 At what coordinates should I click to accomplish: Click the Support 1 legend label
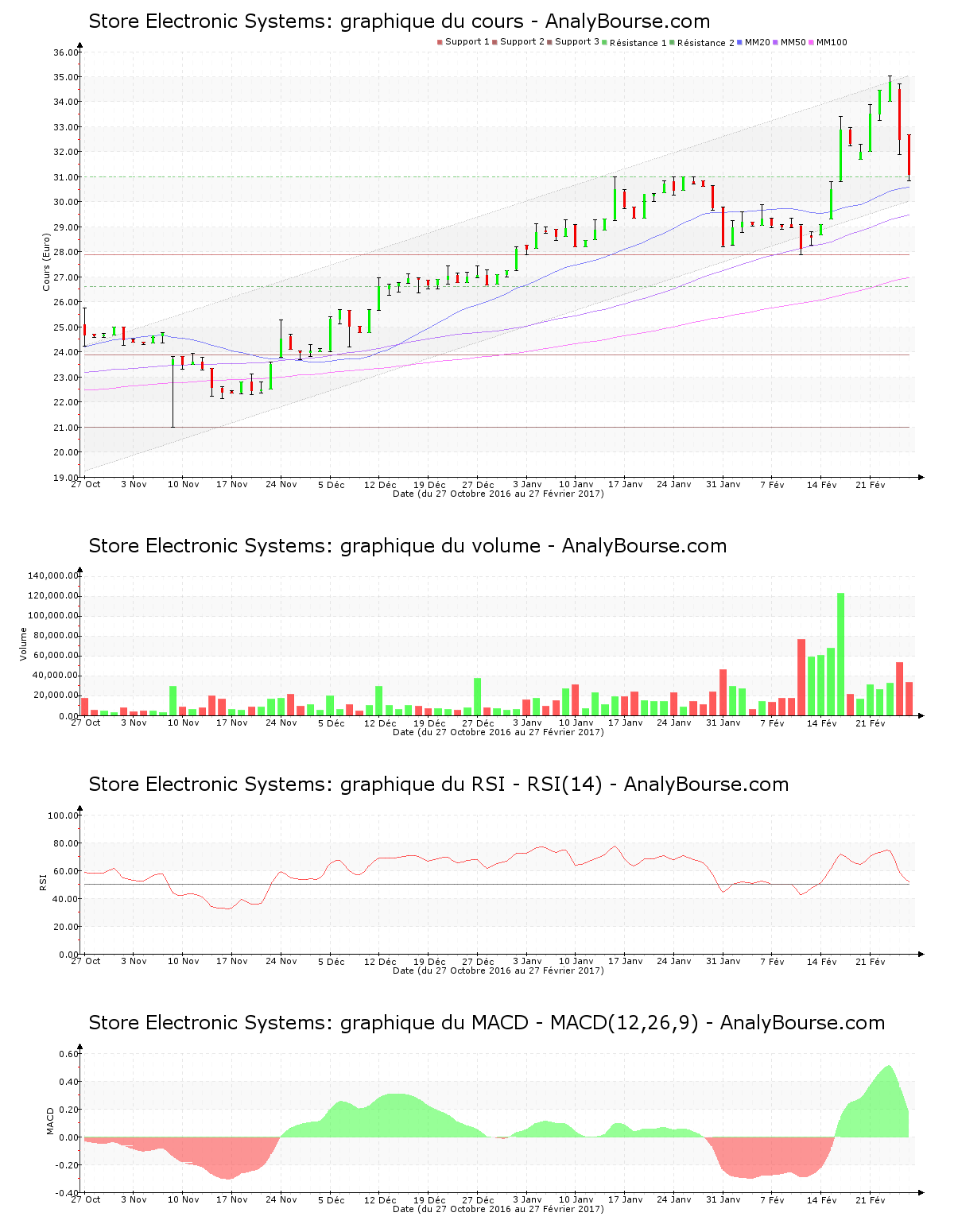coord(467,41)
